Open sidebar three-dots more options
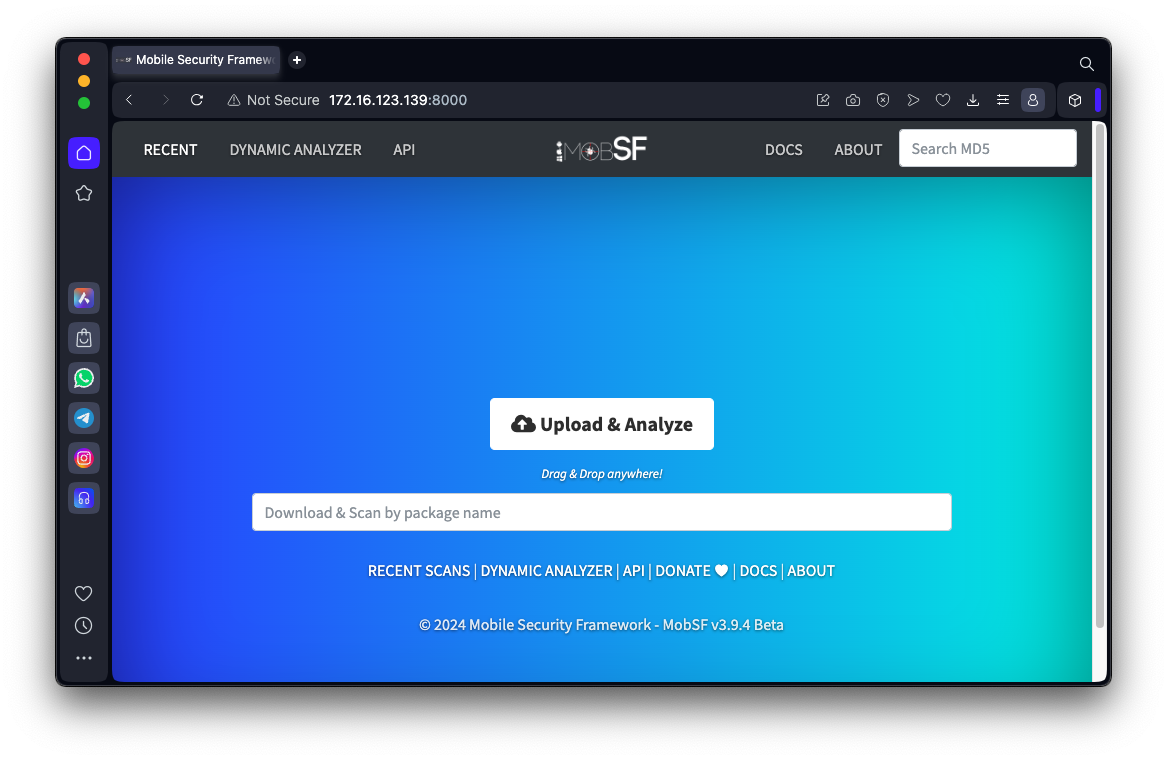This screenshot has height=760, width=1167. point(83,658)
